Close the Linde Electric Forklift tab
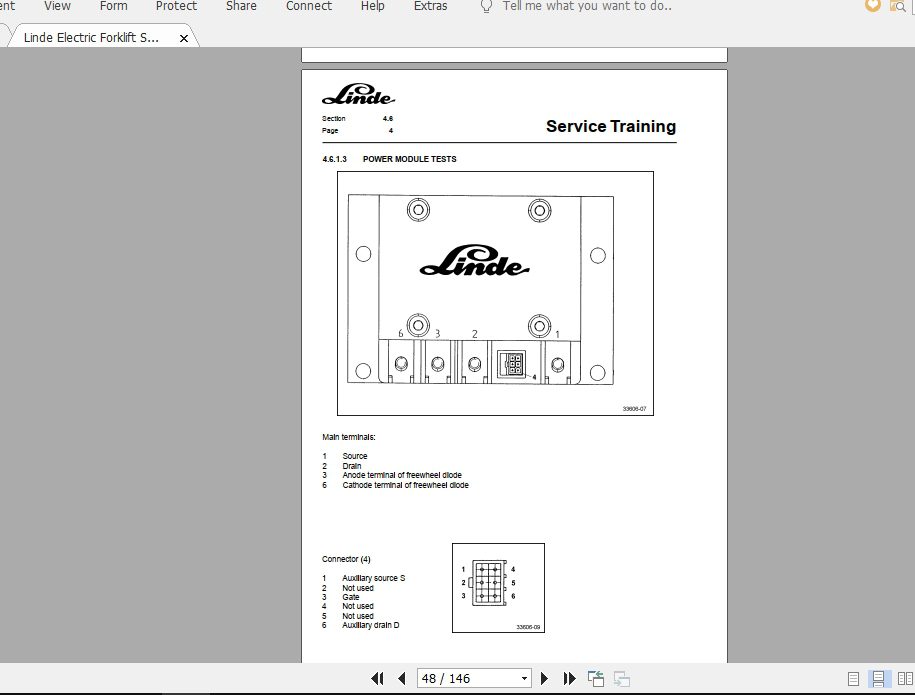 coord(184,38)
